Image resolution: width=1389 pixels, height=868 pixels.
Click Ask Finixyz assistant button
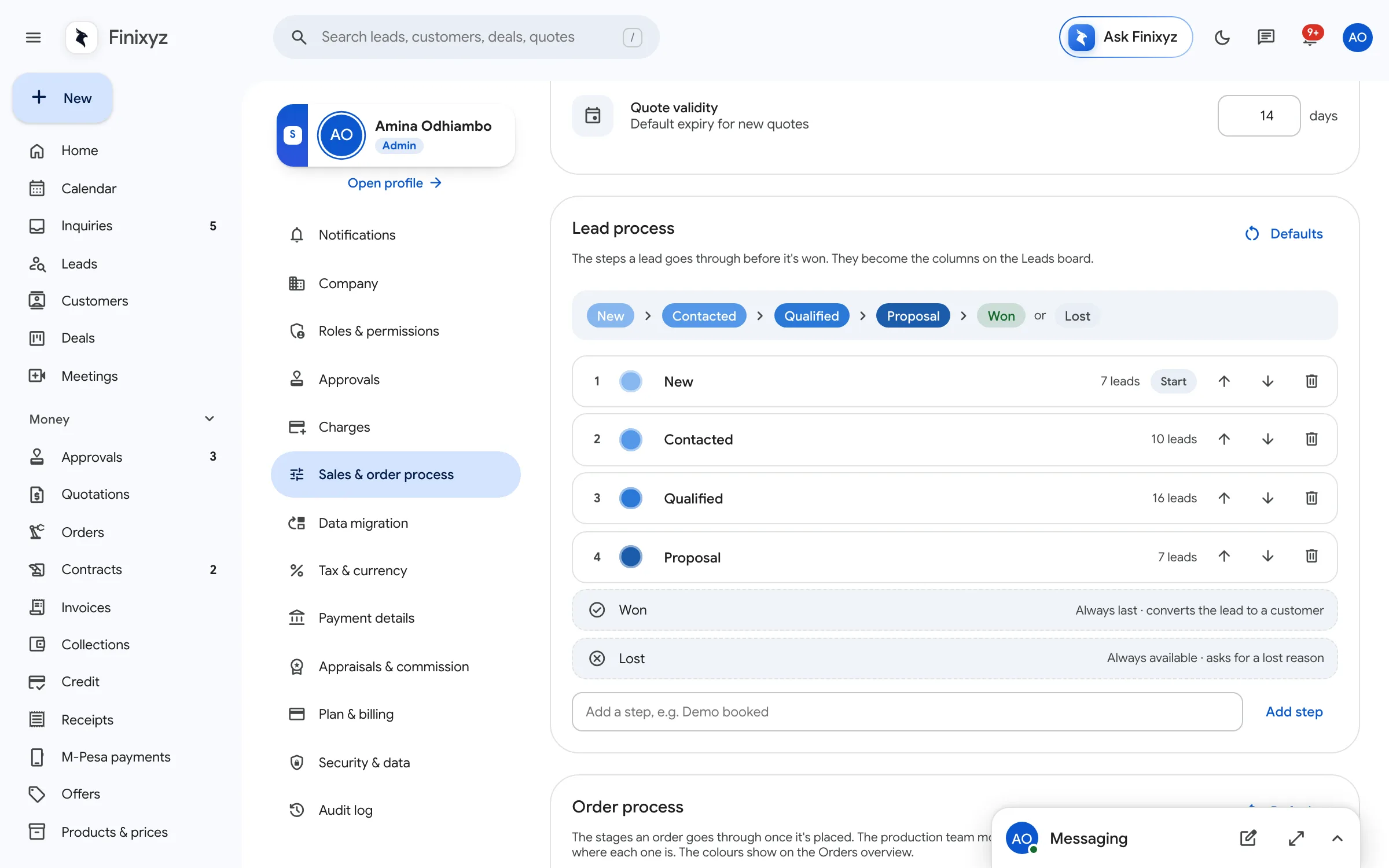[1126, 37]
